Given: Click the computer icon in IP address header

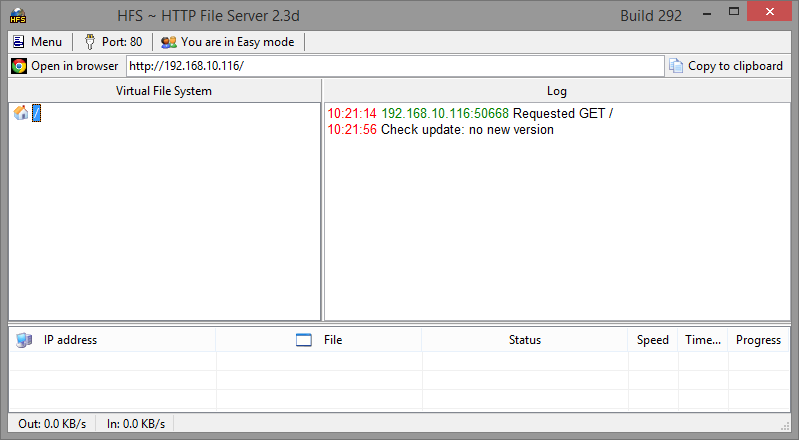Looking at the screenshot, I should [x=23, y=340].
